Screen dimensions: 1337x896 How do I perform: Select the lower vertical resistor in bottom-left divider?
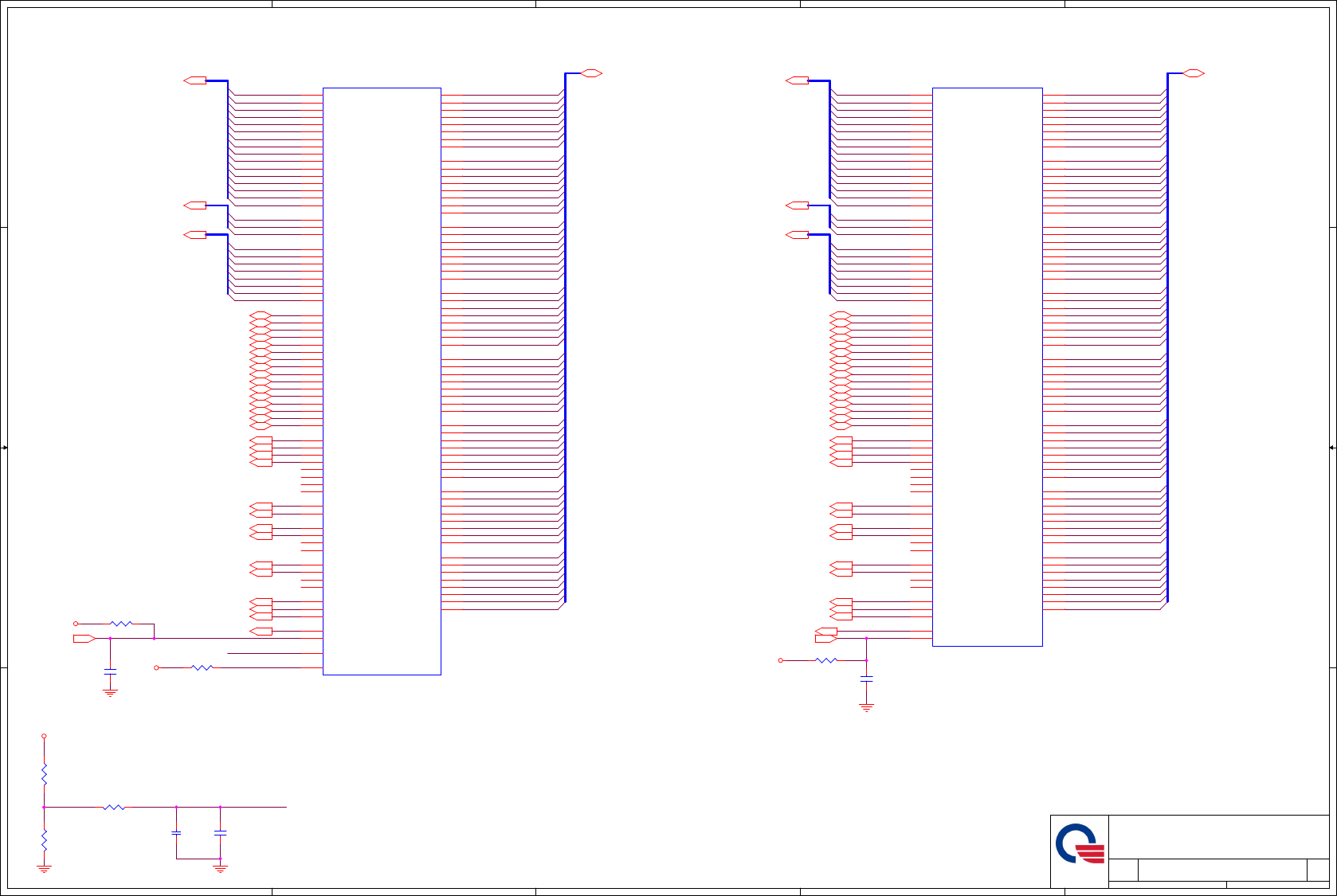tap(44, 839)
